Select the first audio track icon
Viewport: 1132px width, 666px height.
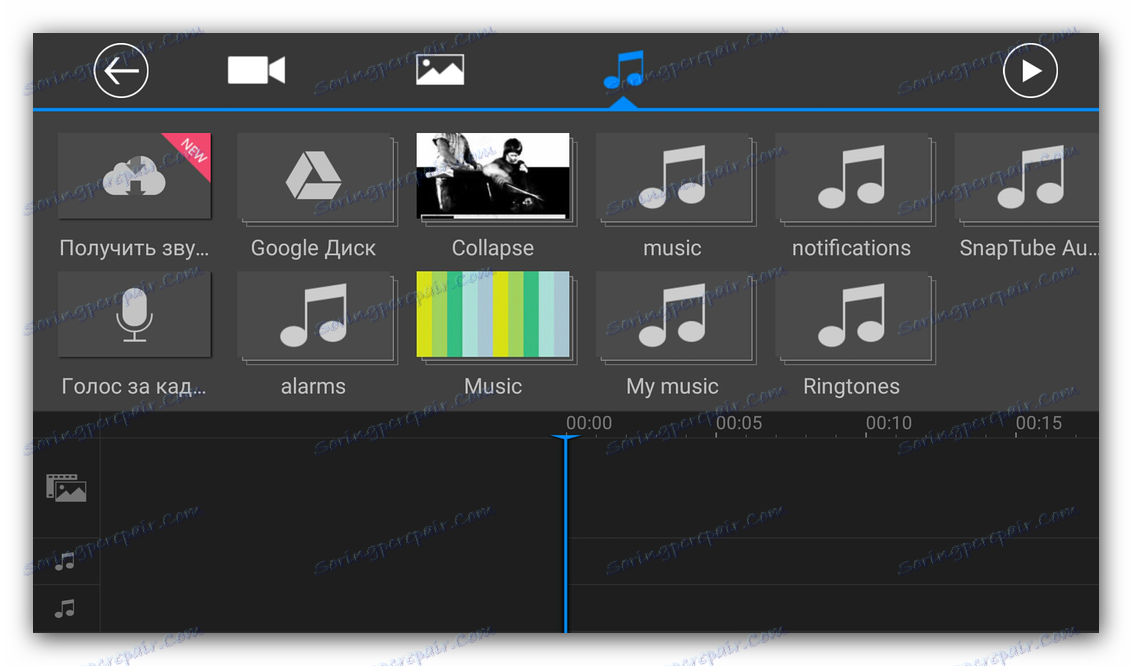[x=65, y=561]
